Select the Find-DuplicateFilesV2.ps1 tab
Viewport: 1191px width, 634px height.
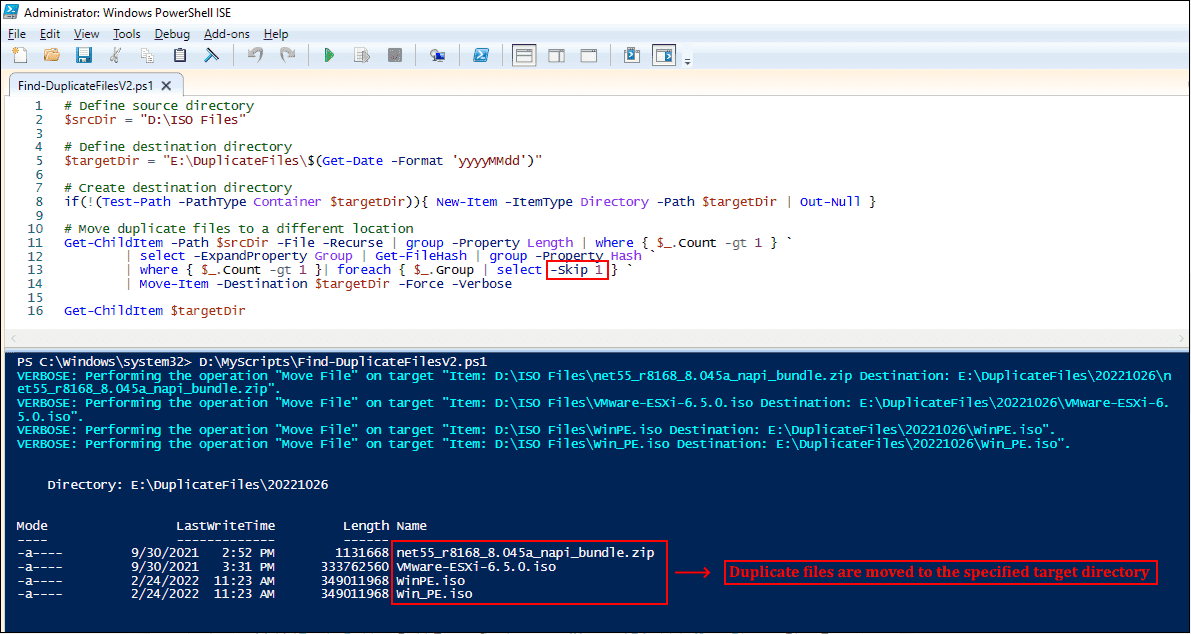click(x=86, y=86)
